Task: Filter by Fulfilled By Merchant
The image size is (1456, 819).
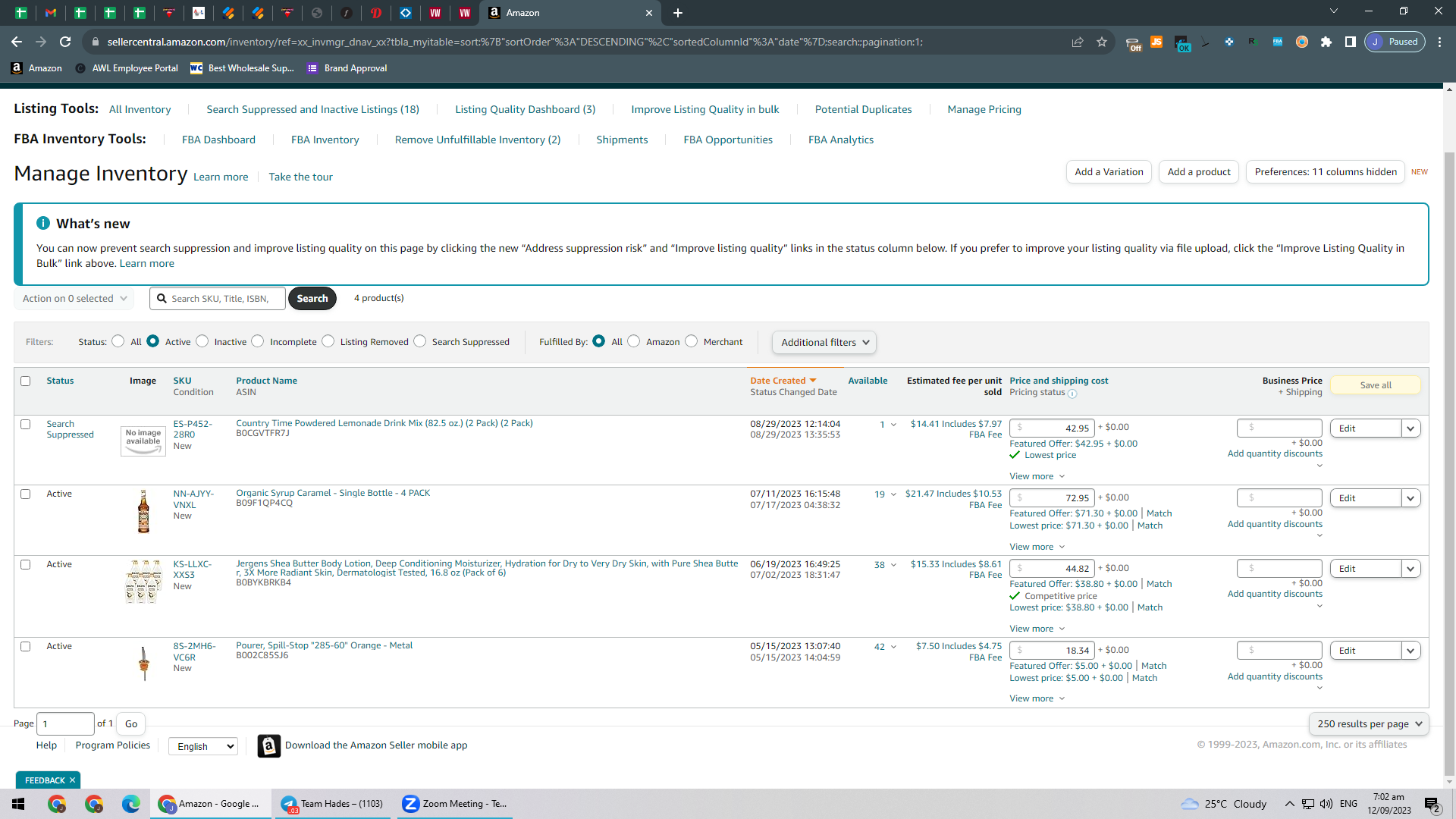Action: 692,341
